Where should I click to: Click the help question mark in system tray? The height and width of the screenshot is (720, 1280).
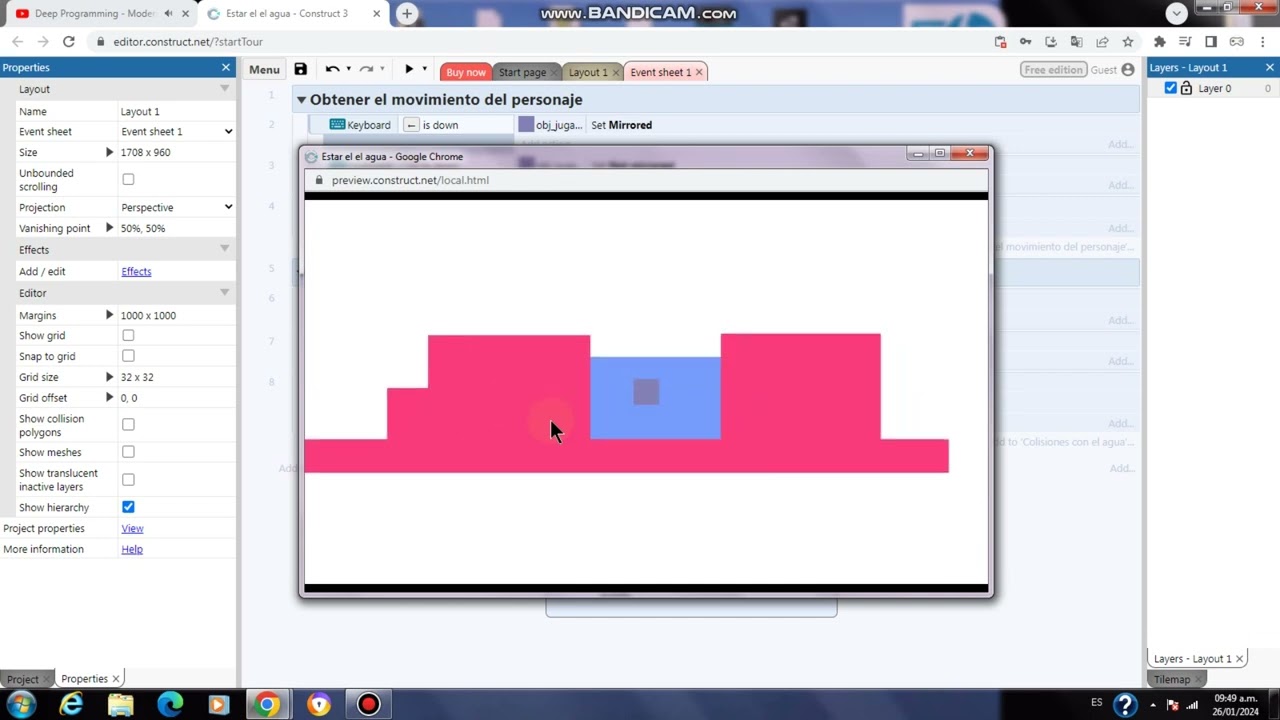1124,705
